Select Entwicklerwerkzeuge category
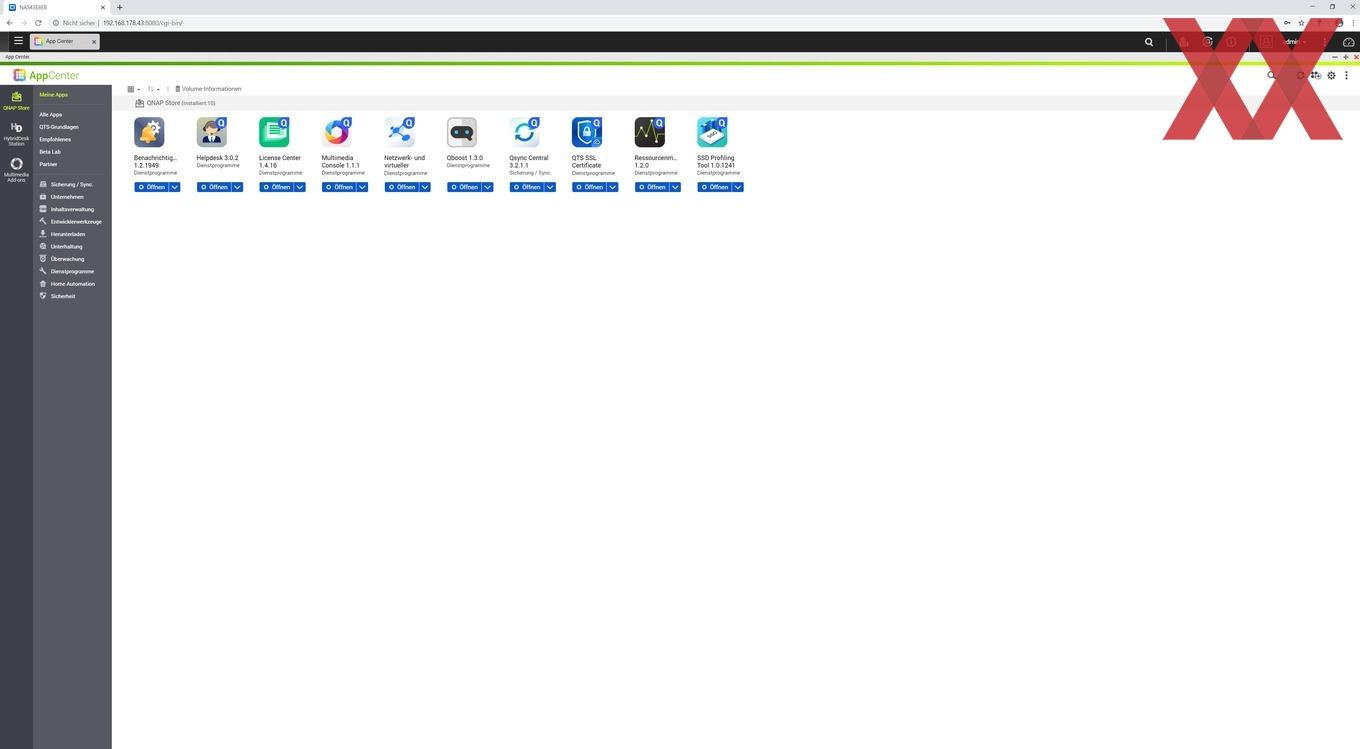 tap(72, 222)
